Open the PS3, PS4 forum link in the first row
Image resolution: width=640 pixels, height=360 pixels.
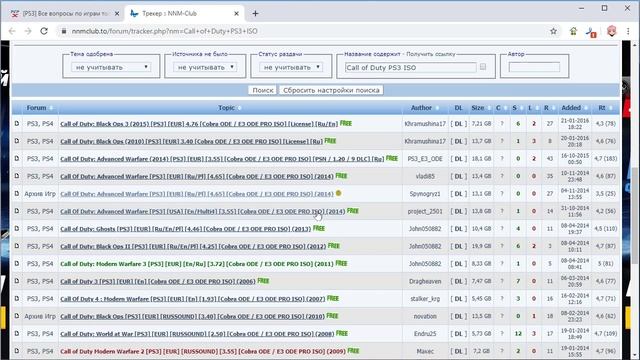click(40, 124)
